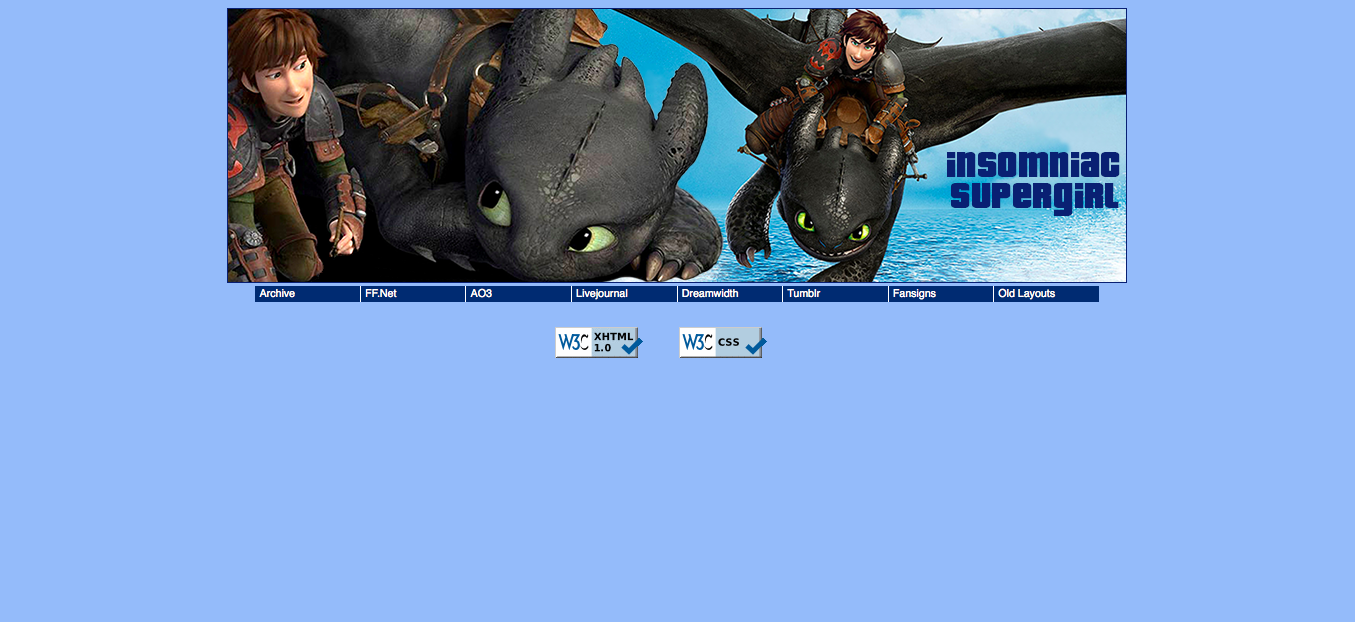
Task: Visit the Livejournal page
Action: point(624,294)
